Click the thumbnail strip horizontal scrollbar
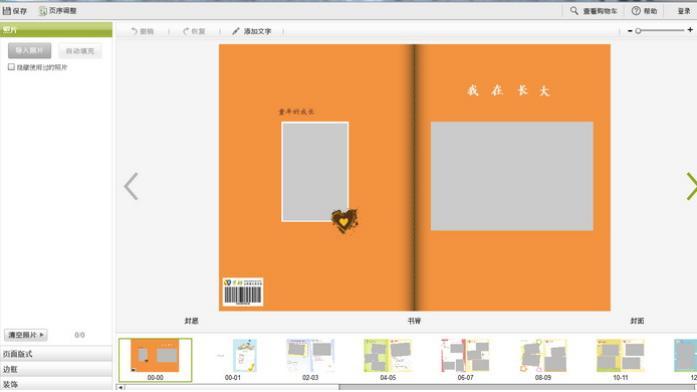The height and width of the screenshot is (392, 697). pyautogui.click(x=517, y=388)
